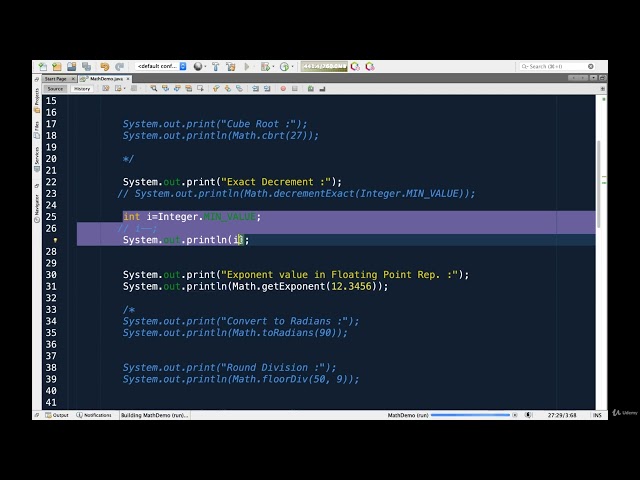Click the Build Project hammer icon
This screenshot has width=640, height=480.
216,67
